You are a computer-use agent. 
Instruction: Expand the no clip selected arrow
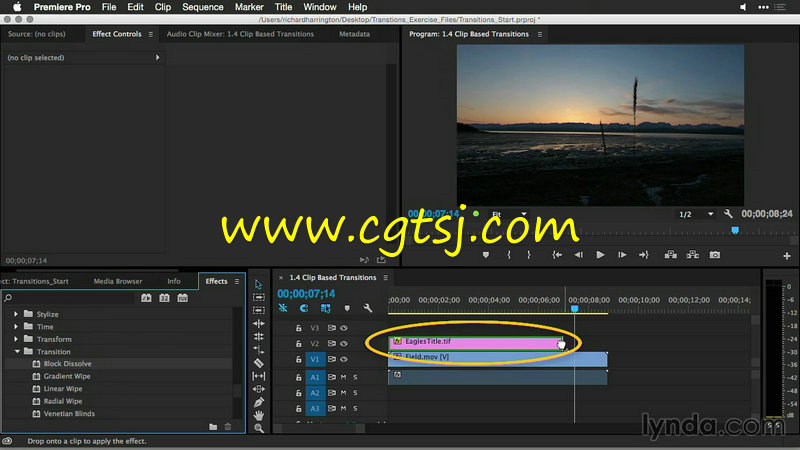pyautogui.click(x=157, y=58)
